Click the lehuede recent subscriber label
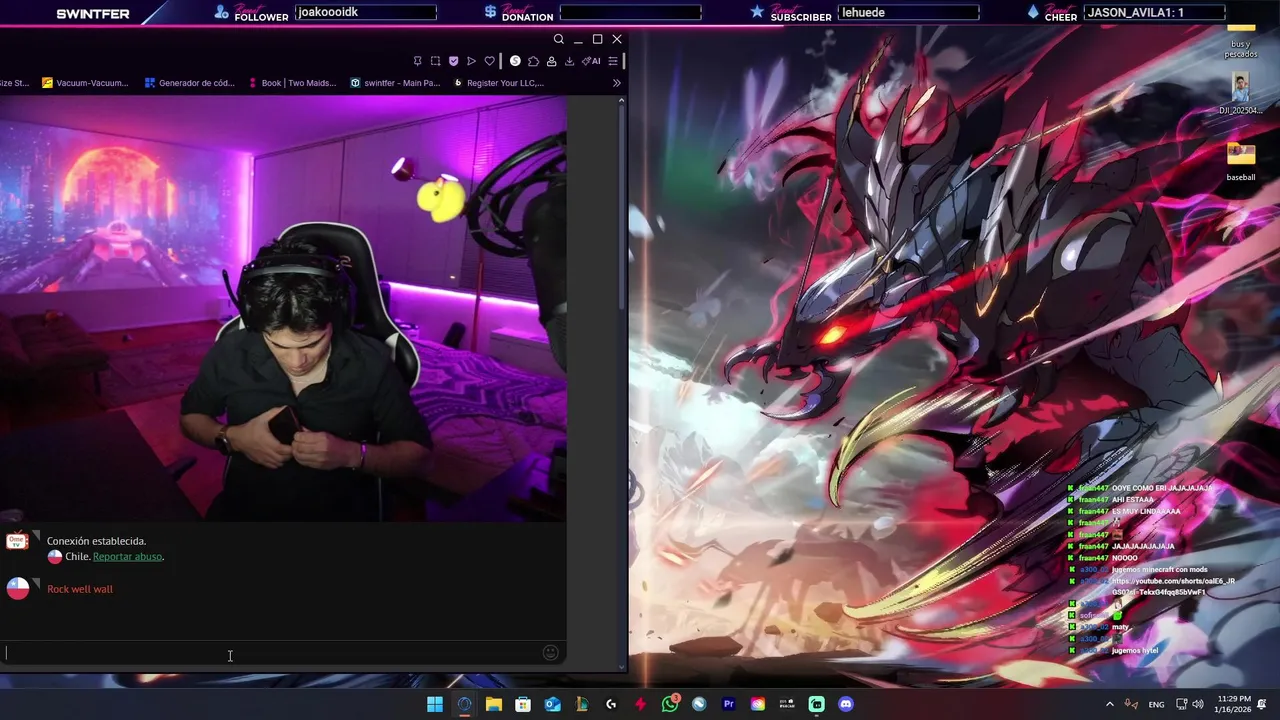The image size is (1280, 720). (908, 12)
